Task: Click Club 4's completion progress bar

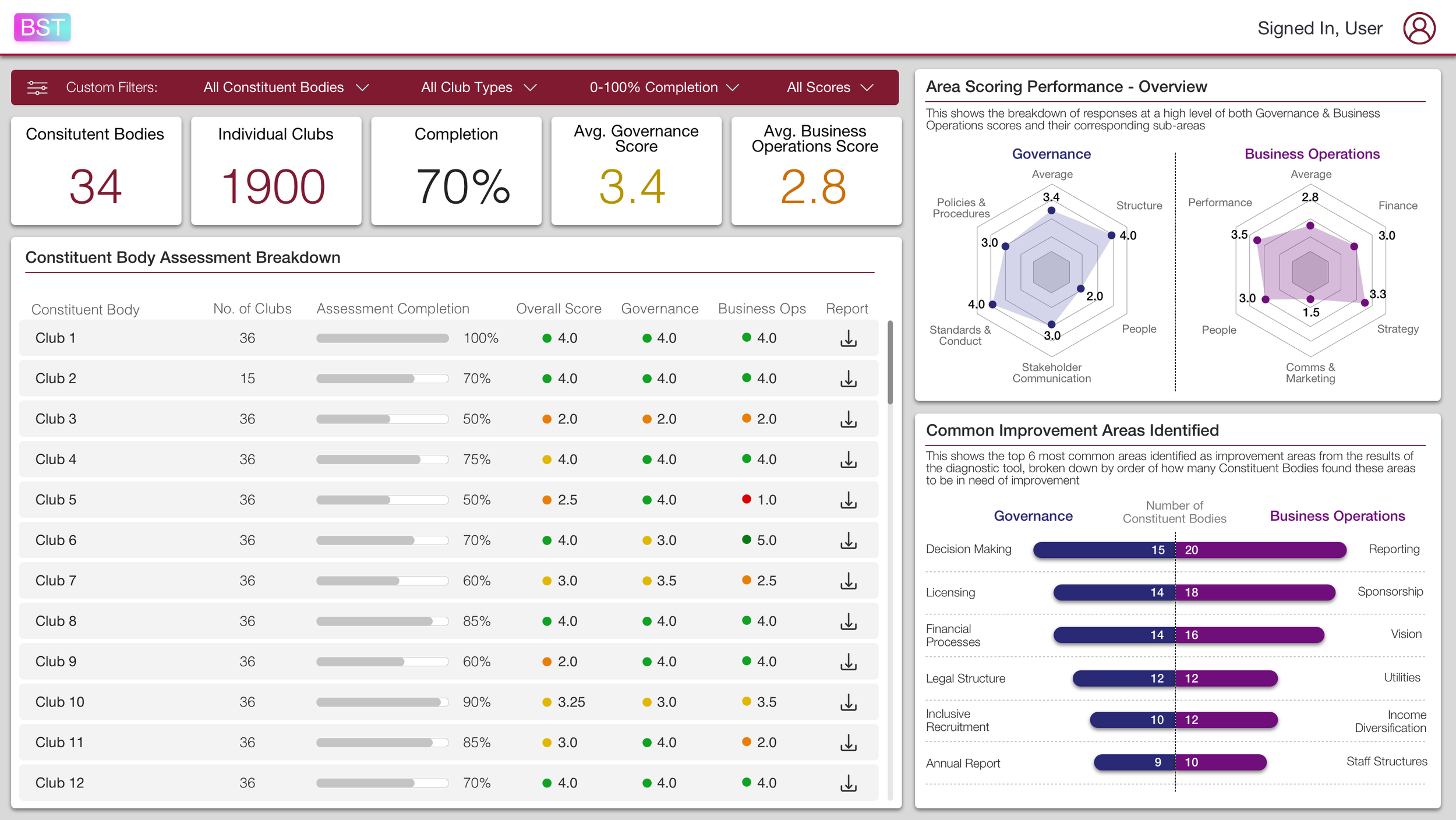Action: coord(381,459)
